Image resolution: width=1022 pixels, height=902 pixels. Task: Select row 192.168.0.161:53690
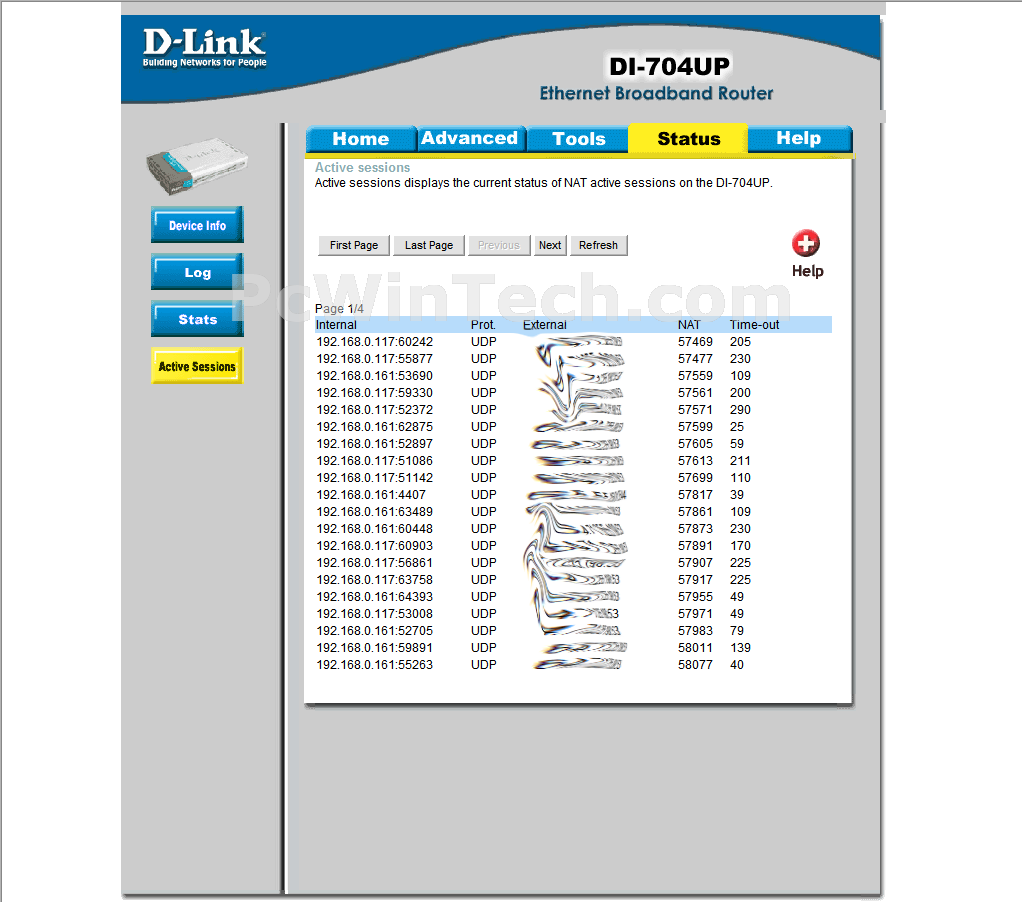pos(574,375)
